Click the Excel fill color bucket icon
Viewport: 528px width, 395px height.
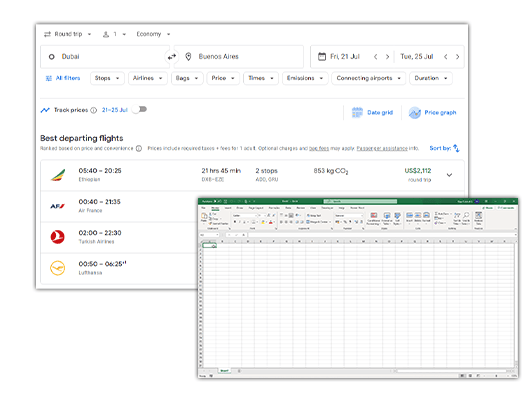click(263, 222)
